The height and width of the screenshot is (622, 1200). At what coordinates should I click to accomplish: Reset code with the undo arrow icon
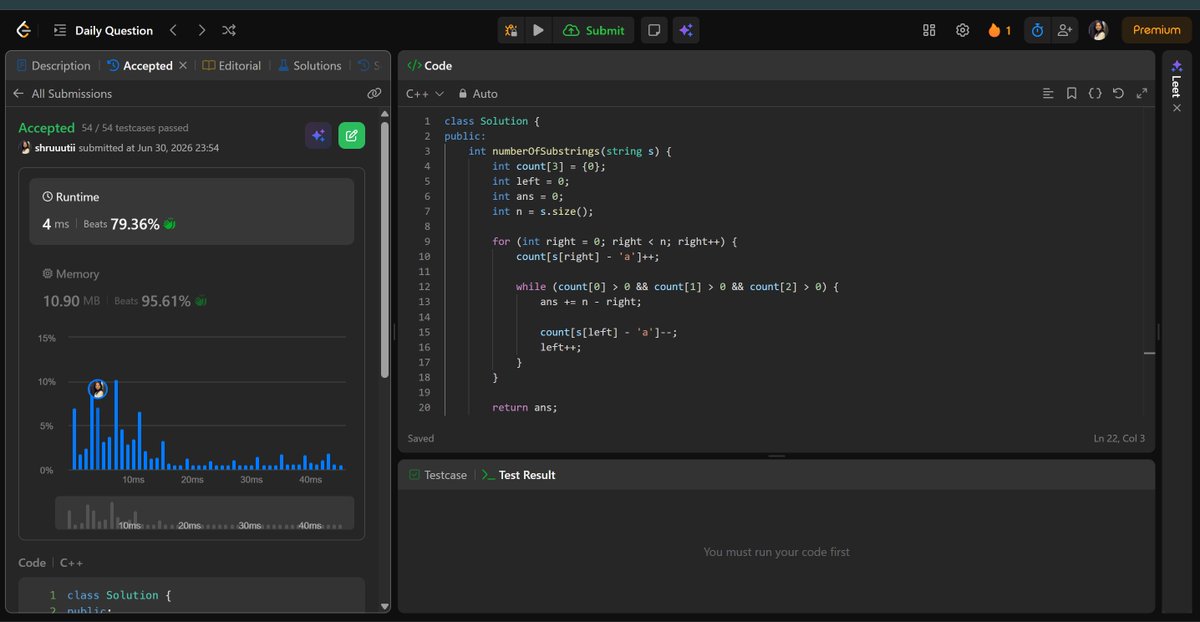[x=1118, y=93]
